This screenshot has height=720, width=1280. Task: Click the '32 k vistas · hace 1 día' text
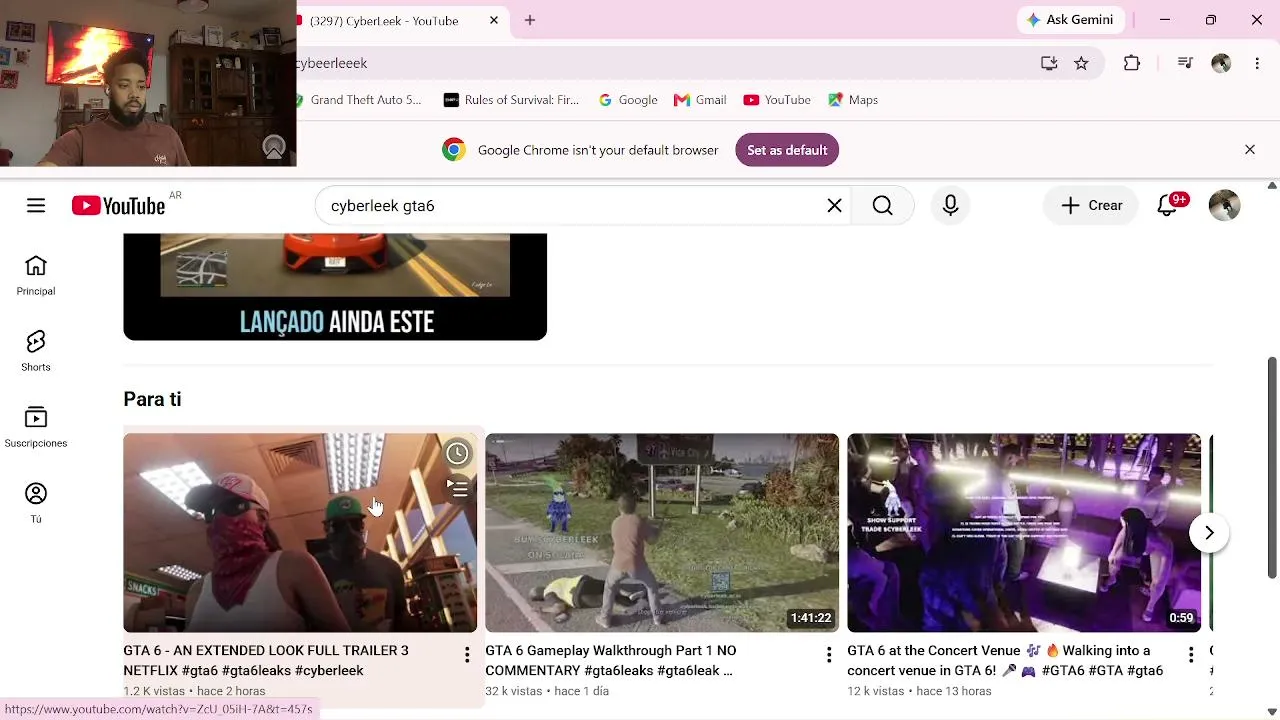(547, 691)
